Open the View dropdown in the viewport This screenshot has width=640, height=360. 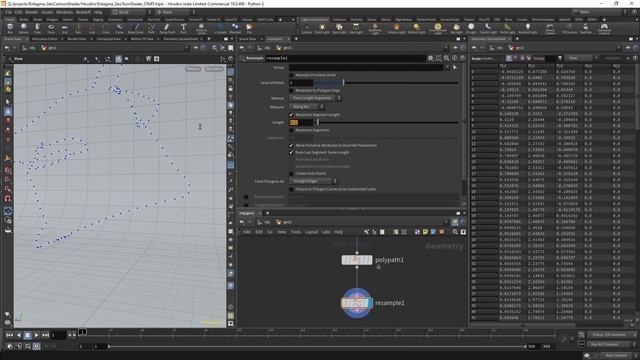pyautogui.click(x=19, y=59)
